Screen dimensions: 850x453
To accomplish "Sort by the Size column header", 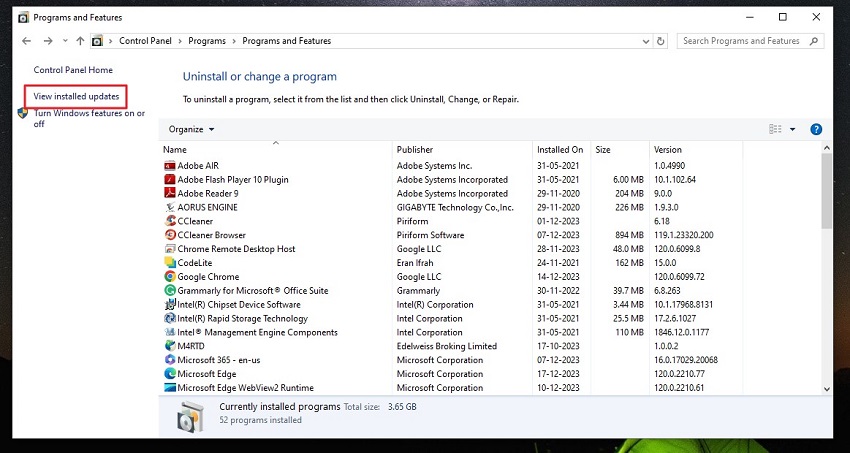I will tap(620, 150).
